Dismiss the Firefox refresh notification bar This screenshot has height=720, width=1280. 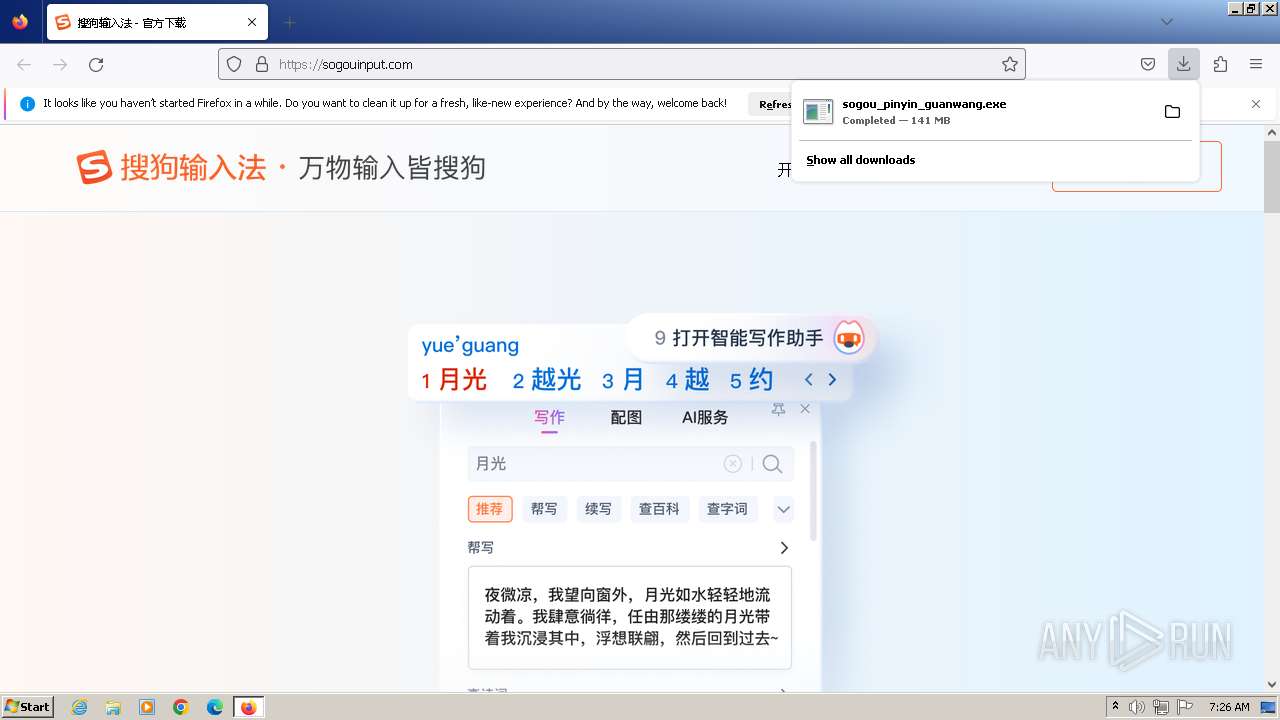[1256, 103]
